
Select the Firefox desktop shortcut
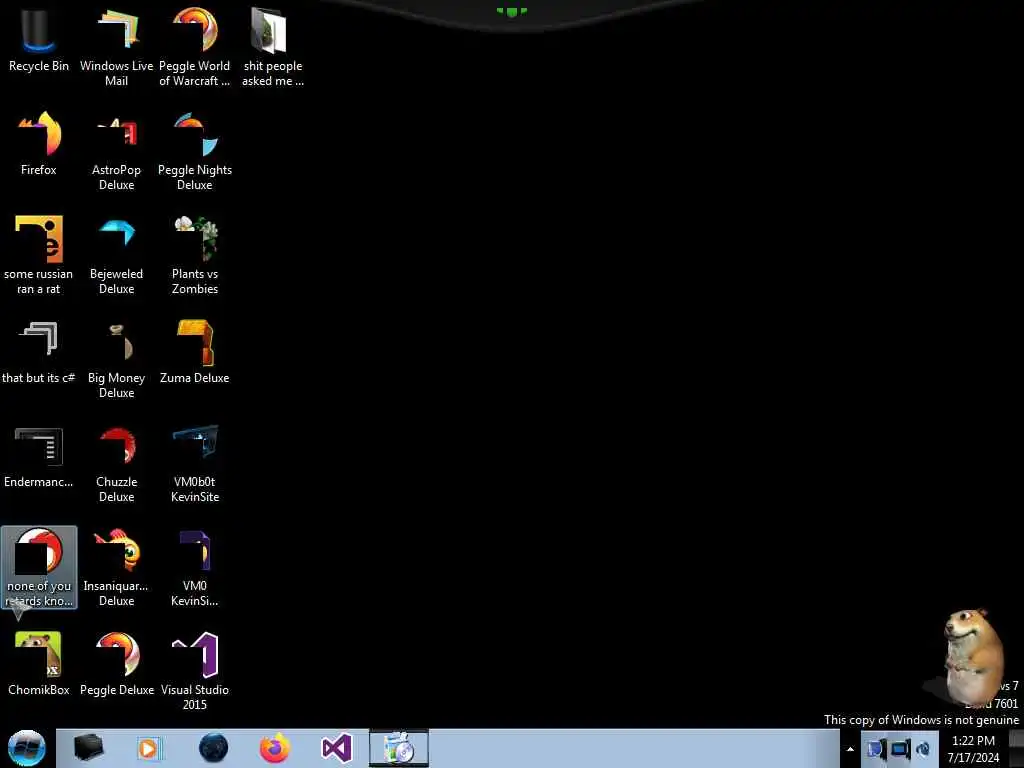click(39, 144)
